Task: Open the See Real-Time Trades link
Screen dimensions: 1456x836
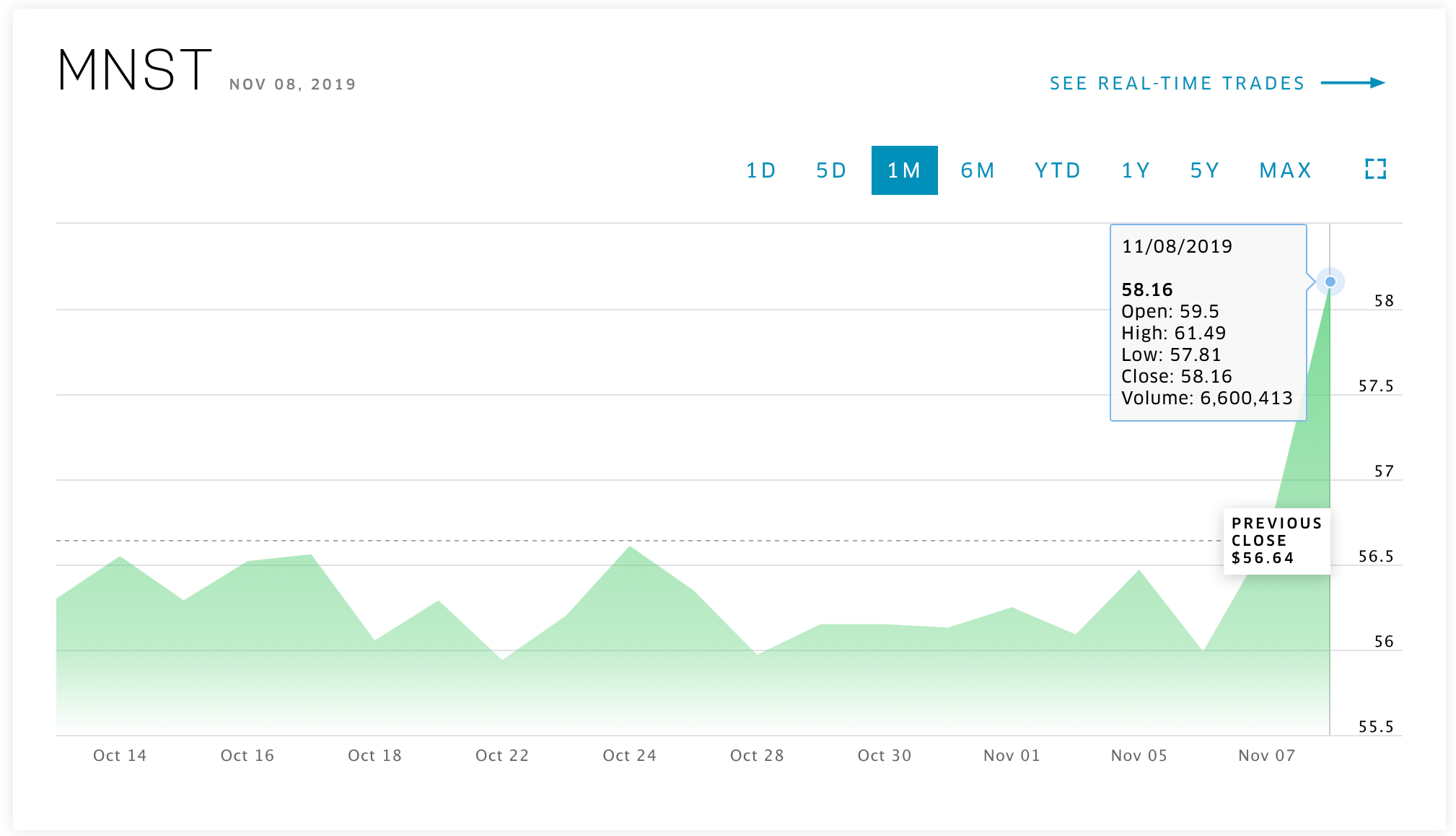Action: point(1177,84)
